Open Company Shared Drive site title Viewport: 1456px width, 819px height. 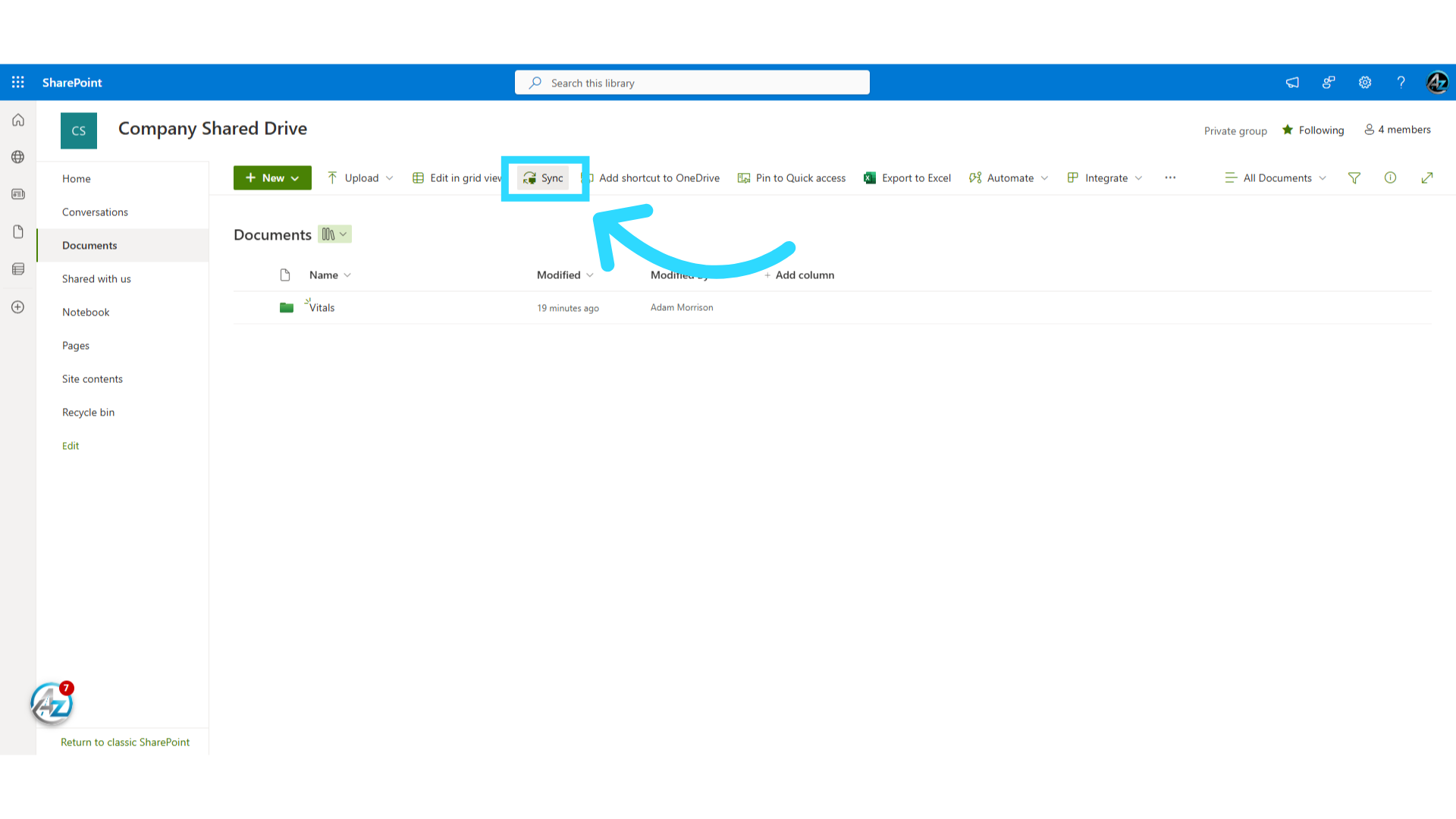(x=212, y=129)
